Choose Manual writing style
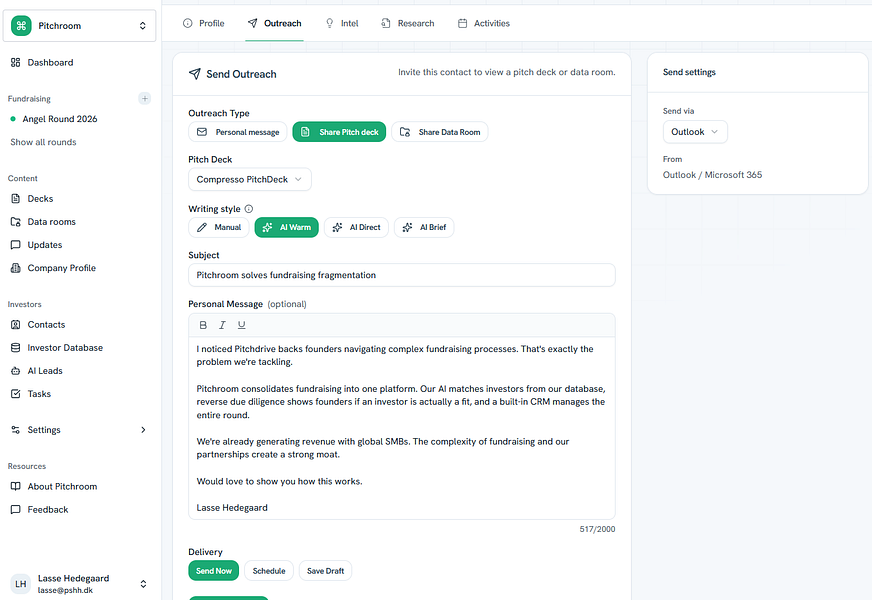The width and height of the screenshot is (872, 600). [219, 227]
